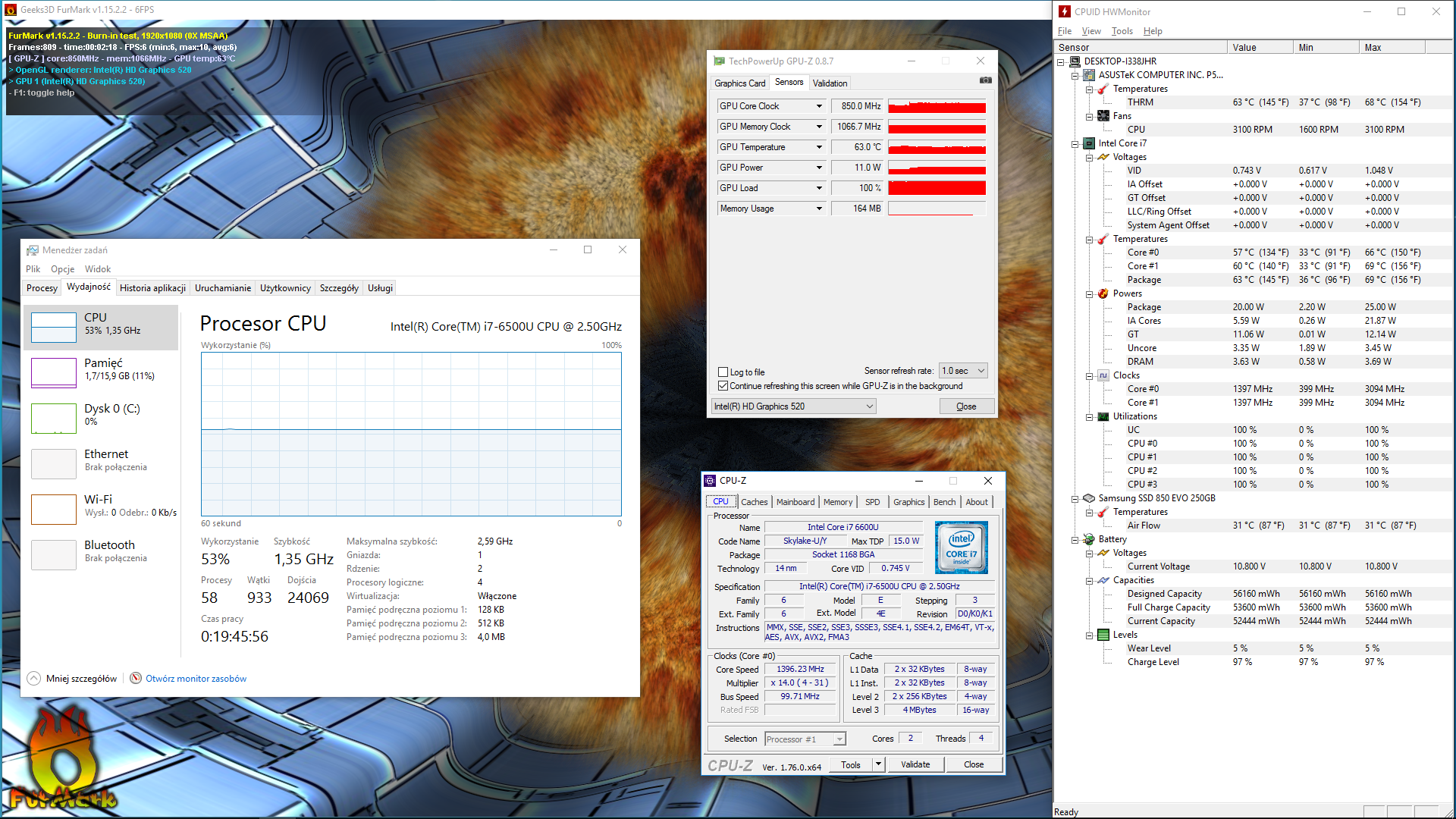Click the CPU-Z Close button
The image size is (1456, 819).
tap(974, 764)
